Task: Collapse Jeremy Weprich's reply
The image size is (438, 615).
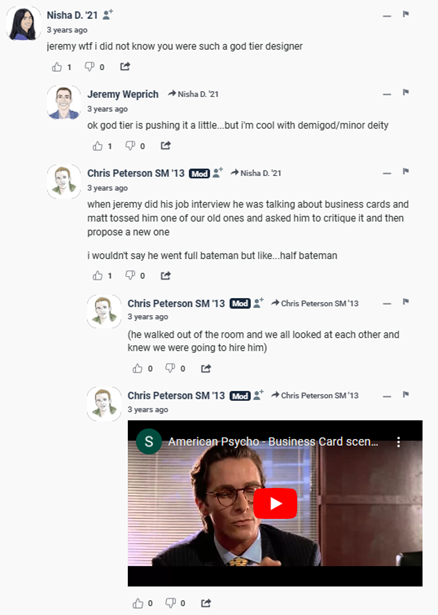Action: pos(387,95)
